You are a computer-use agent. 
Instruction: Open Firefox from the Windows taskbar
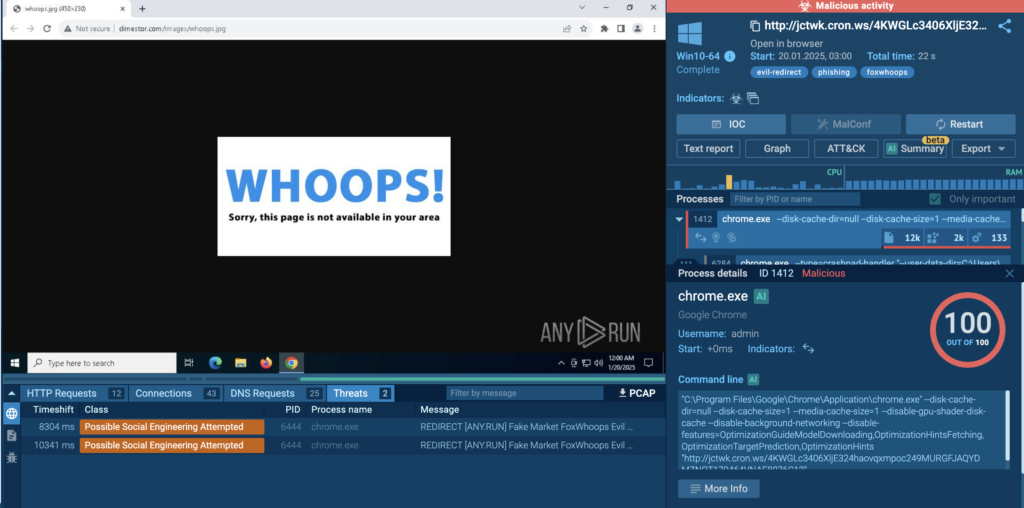click(266, 363)
